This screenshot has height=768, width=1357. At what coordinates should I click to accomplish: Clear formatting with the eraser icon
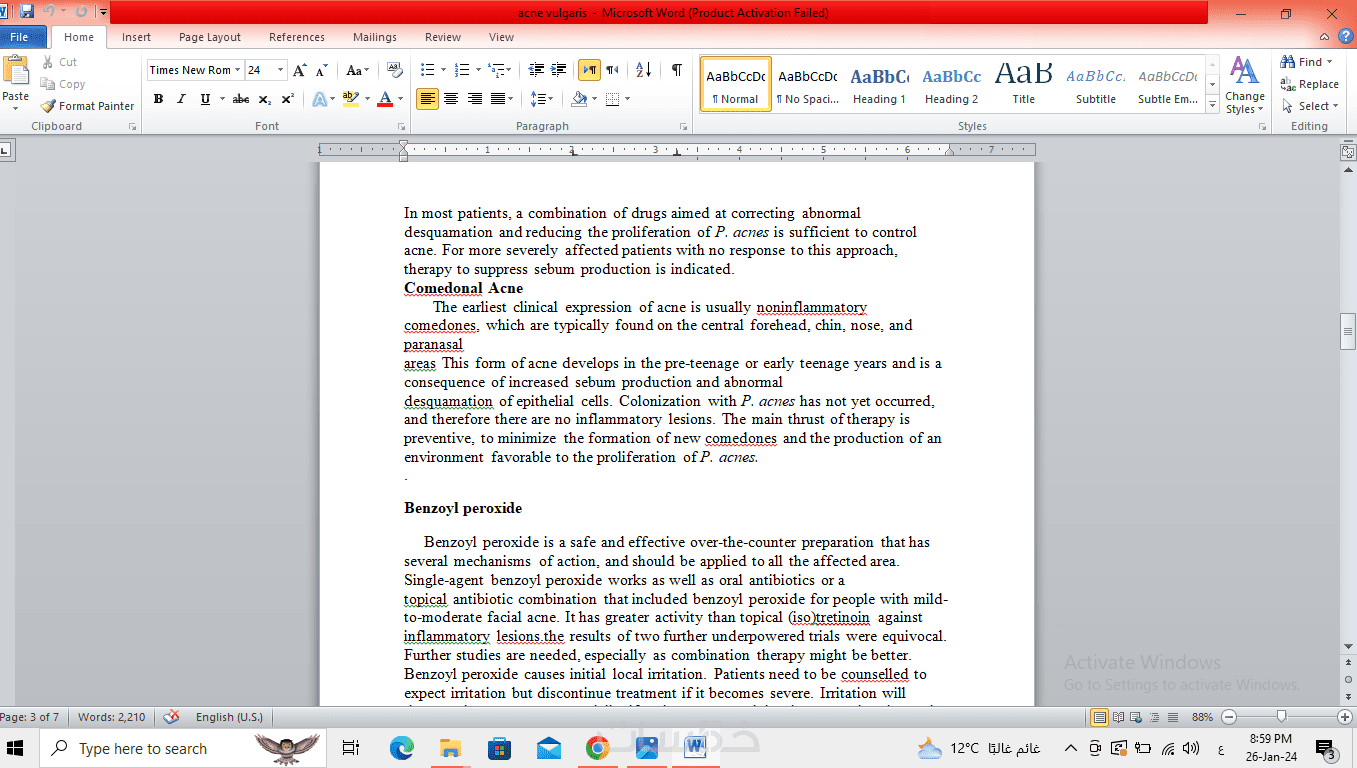click(394, 70)
